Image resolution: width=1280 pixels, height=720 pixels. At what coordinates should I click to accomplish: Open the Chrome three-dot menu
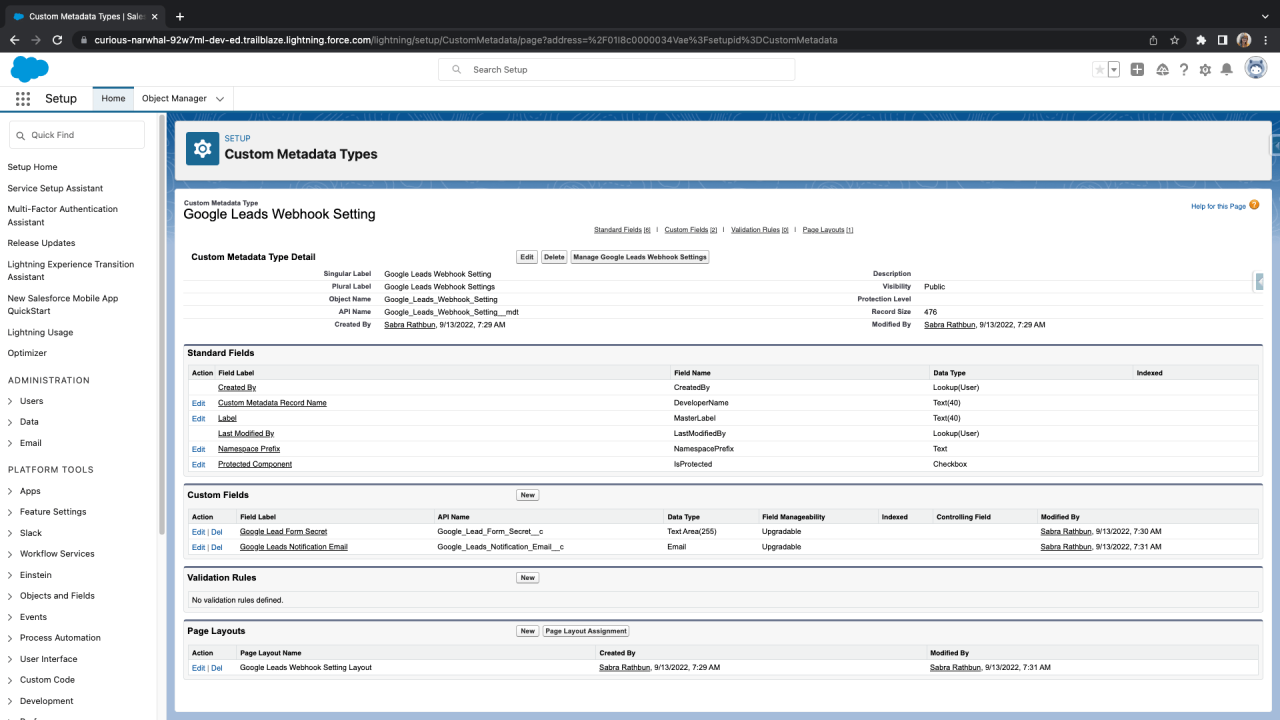click(1266, 40)
